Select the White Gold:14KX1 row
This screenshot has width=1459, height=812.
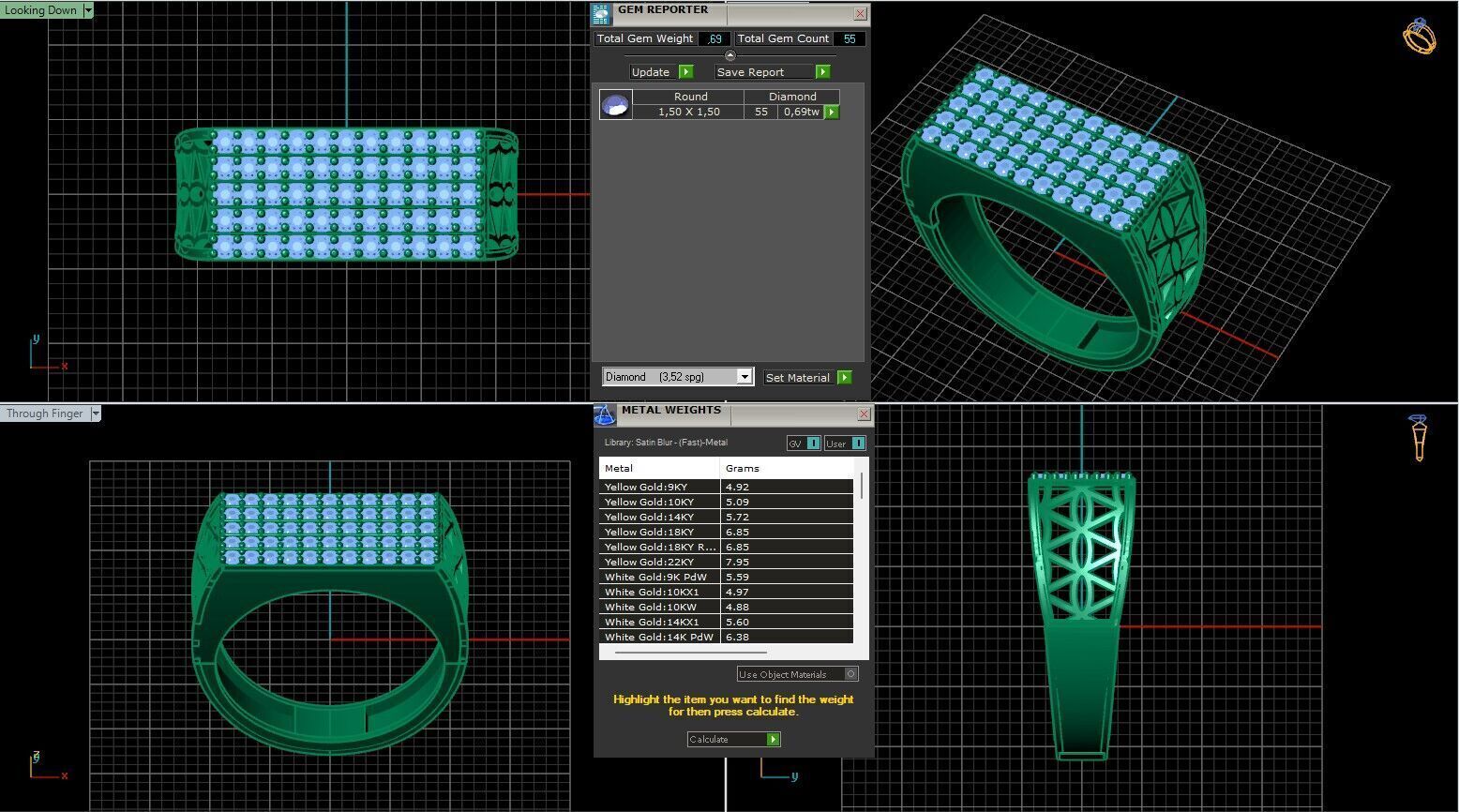tap(726, 622)
